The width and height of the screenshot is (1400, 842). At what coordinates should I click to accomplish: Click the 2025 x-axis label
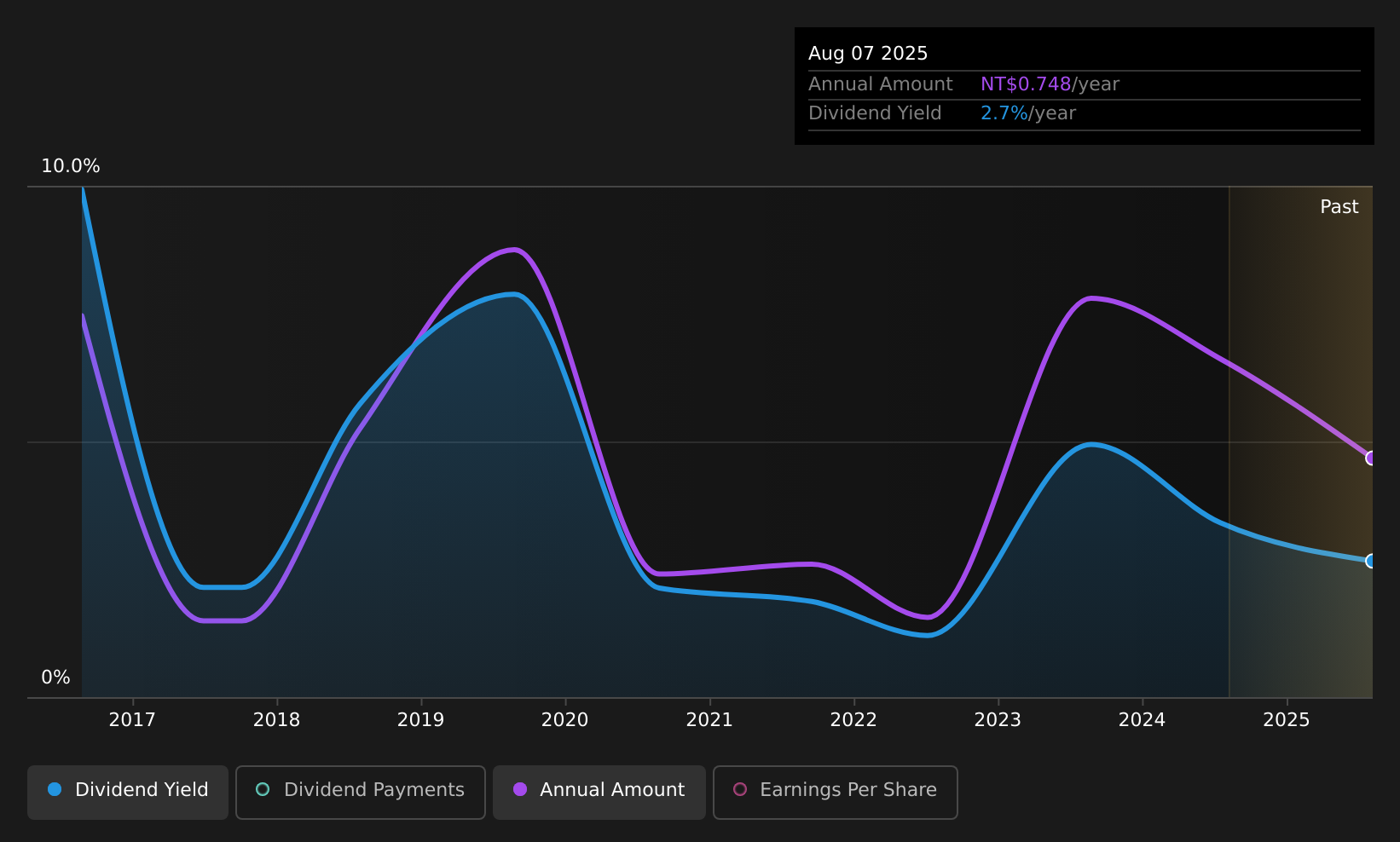[1286, 720]
